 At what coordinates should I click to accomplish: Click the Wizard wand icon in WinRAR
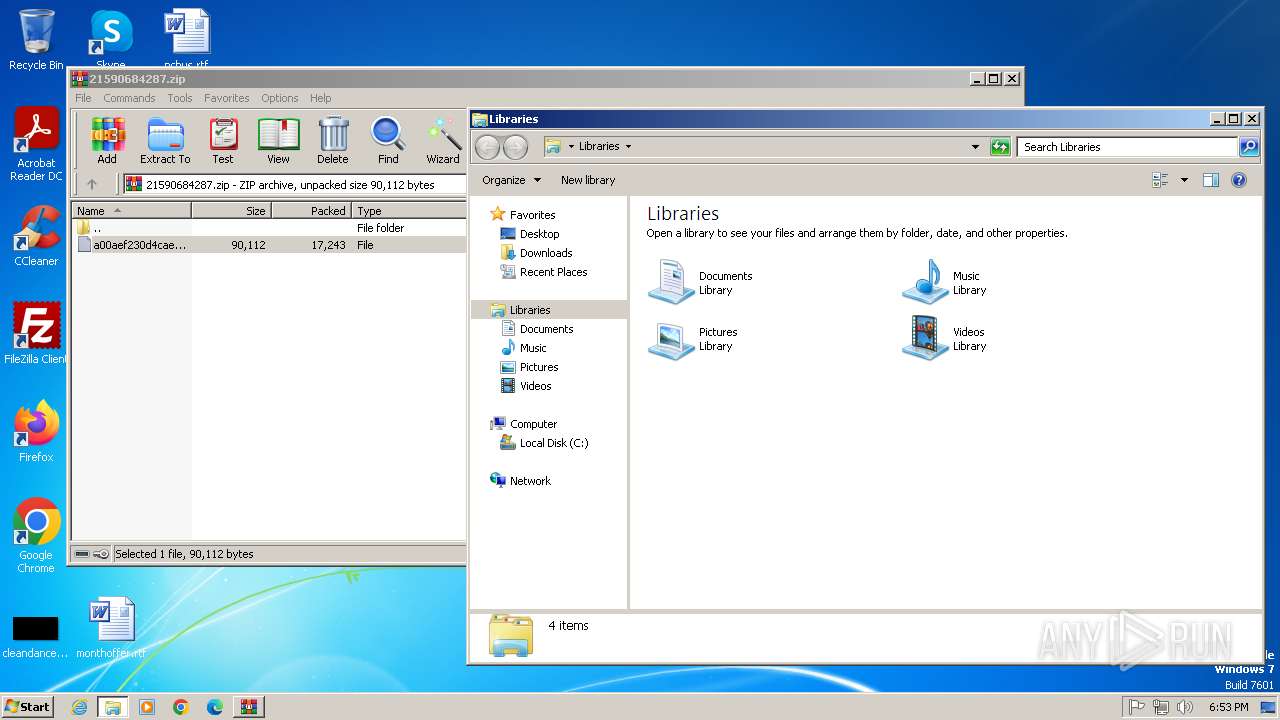tap(443, 140)
